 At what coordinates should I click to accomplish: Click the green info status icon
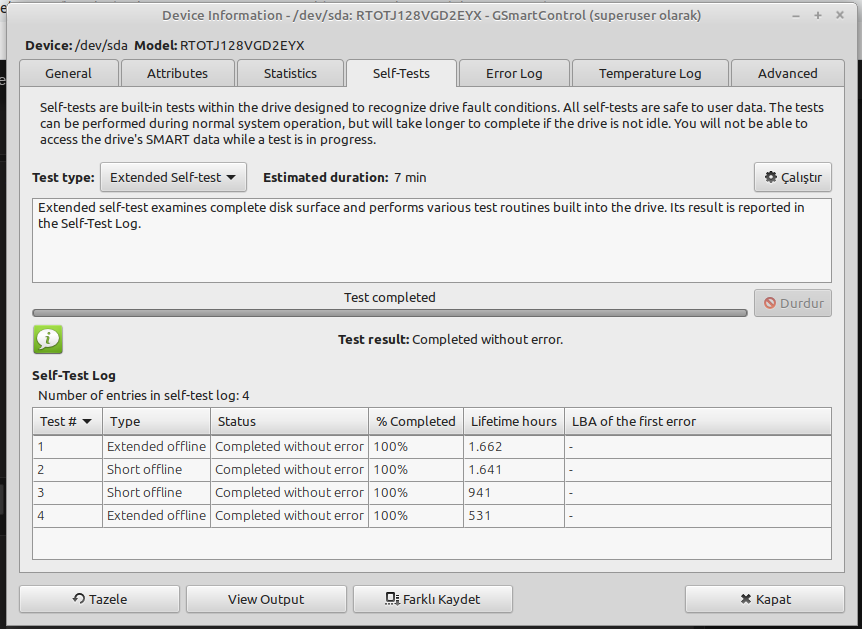coord(47,340)
